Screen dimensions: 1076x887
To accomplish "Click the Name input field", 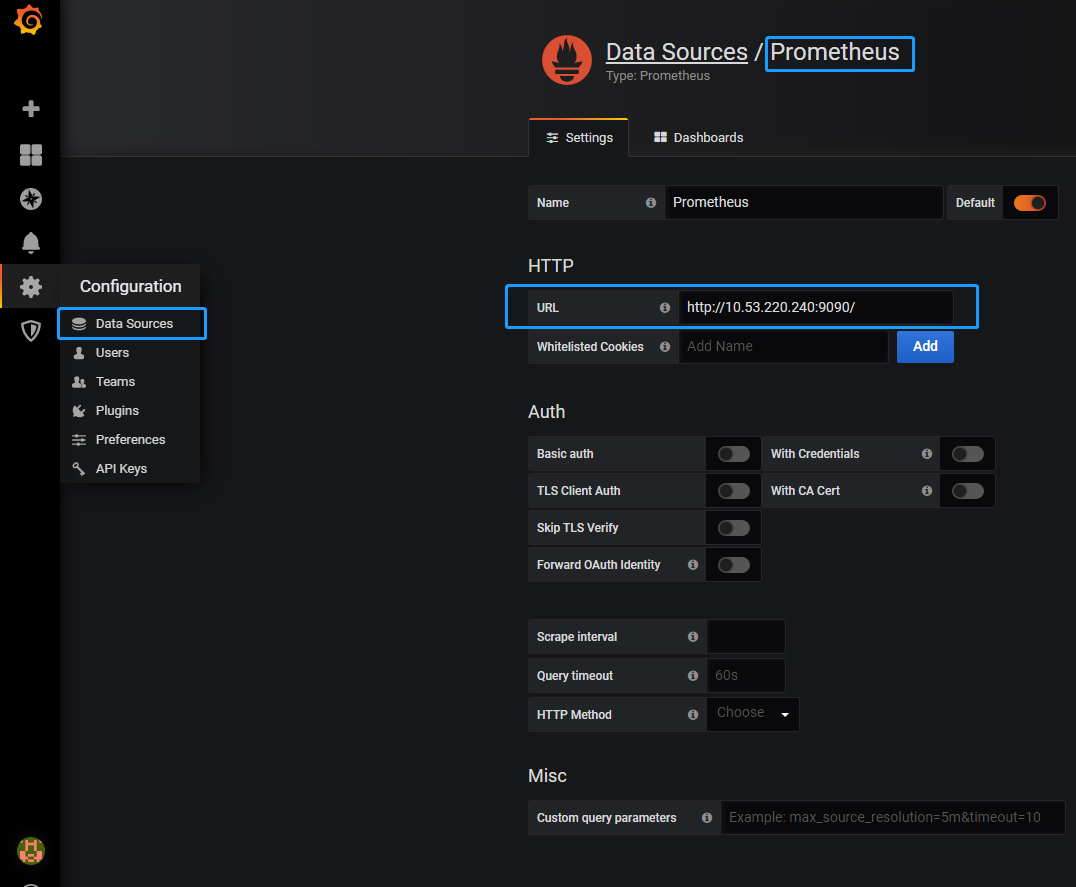I will coord(804,202).
